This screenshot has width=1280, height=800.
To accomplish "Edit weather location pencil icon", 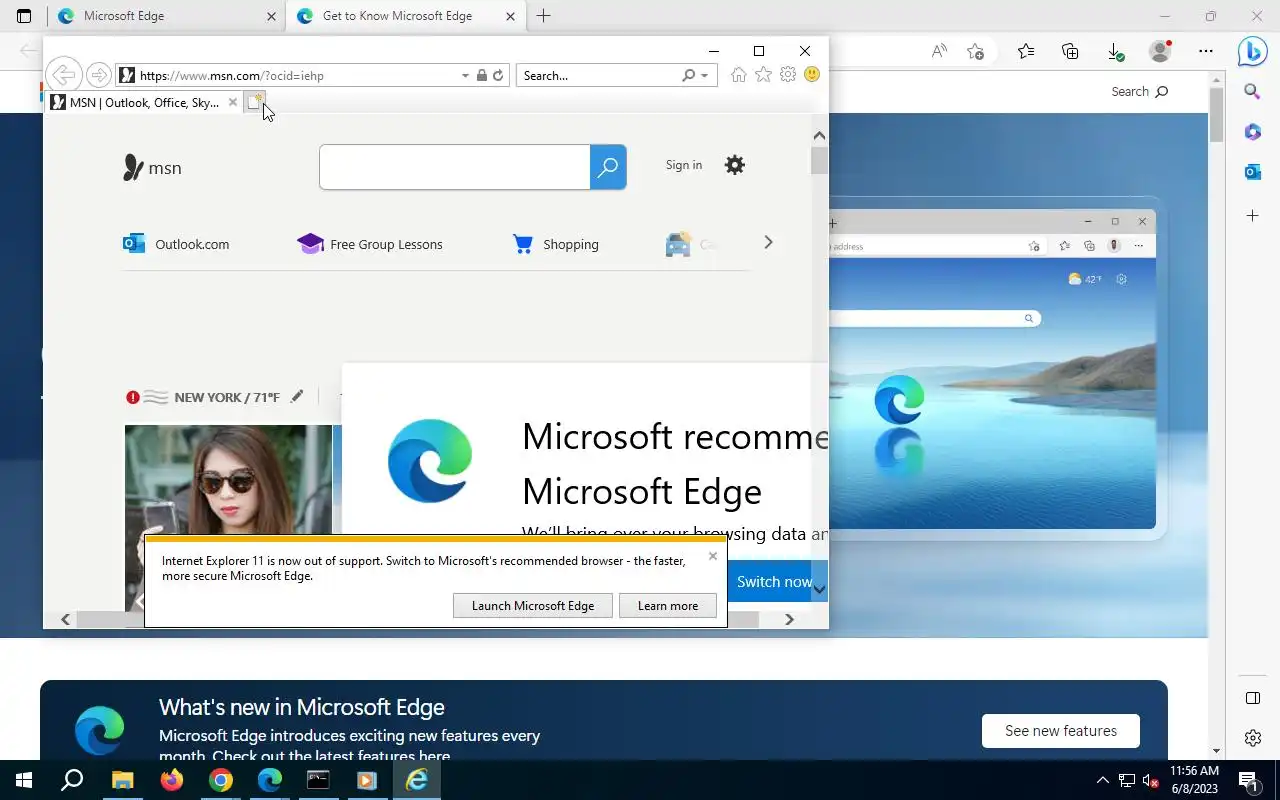I will coord(297,397).
